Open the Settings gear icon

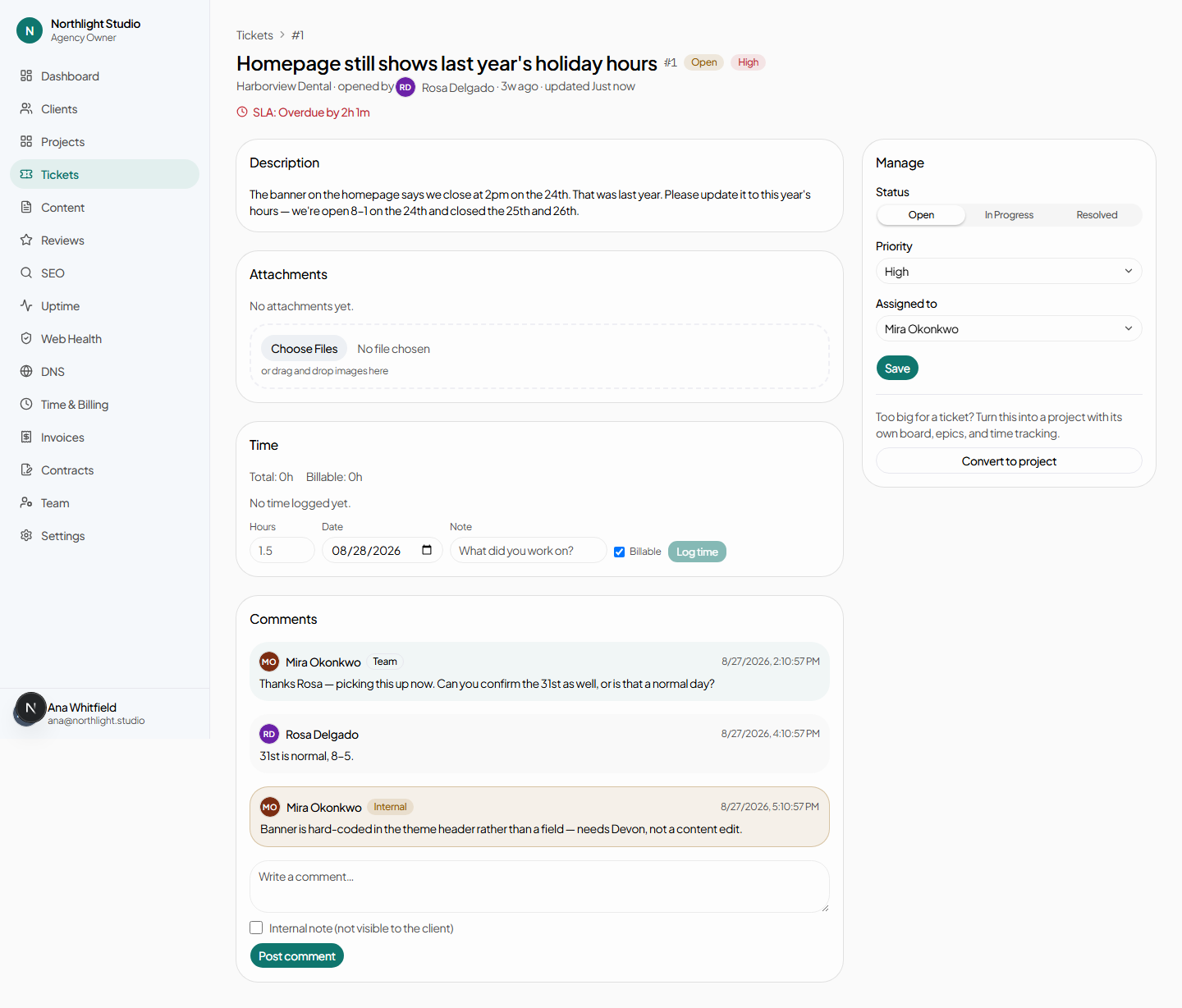click(x=26, y=535)
